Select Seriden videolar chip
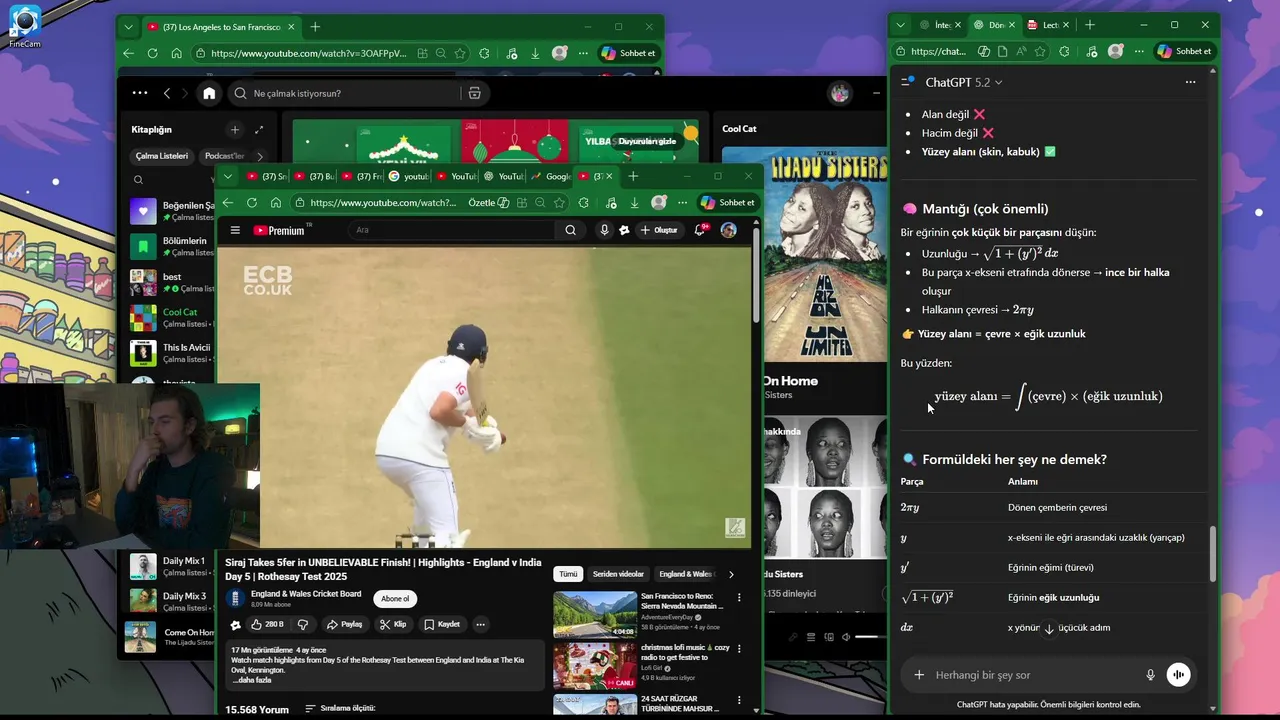1280x720 pixels. pyautogui.click(x=618, y=574)
